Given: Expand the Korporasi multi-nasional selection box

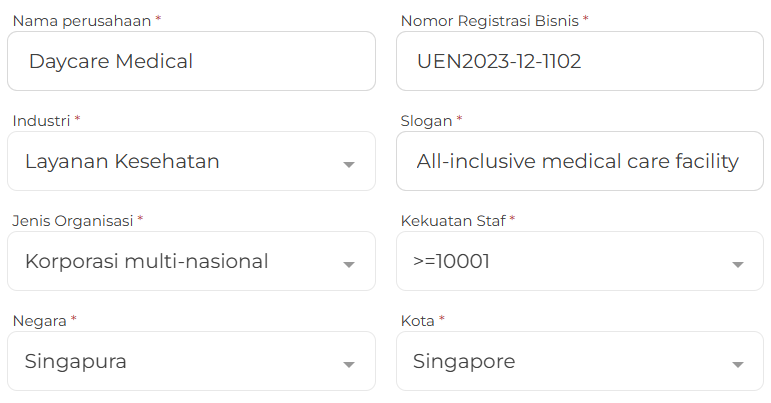Looking at the screenshot, I should click(x=191, y=261).
